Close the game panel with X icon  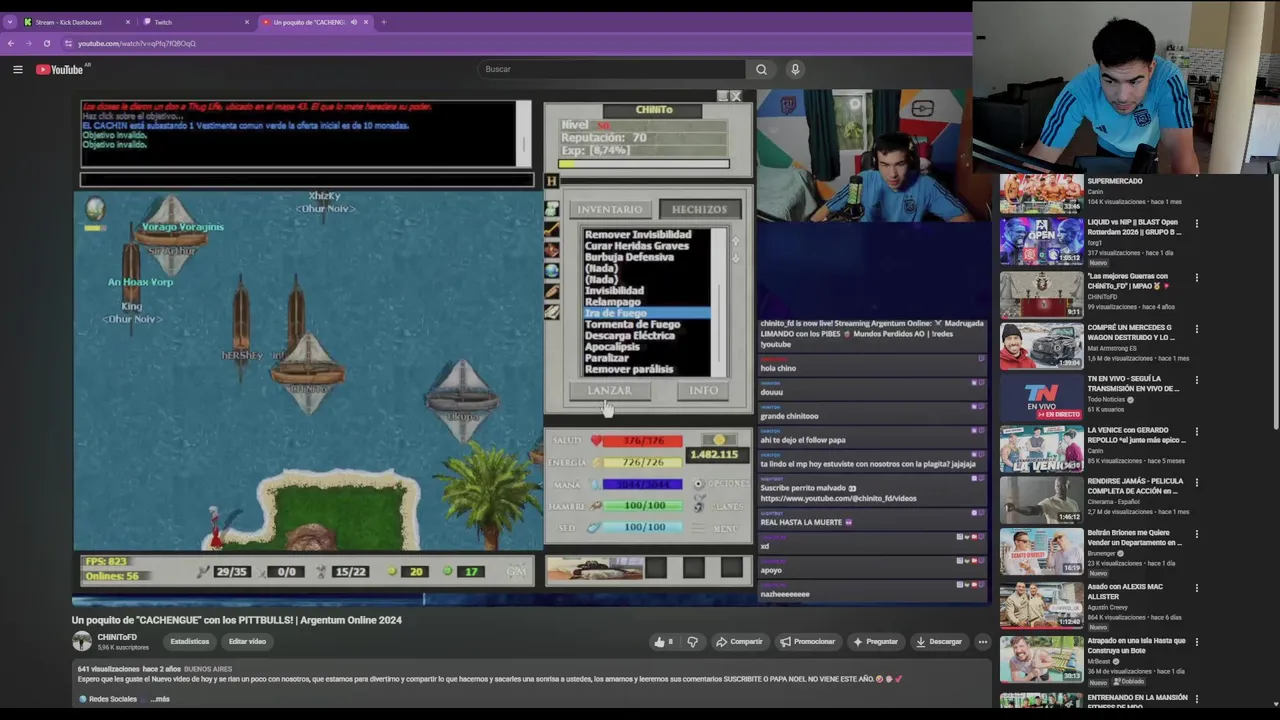click(x=736, y=96)
